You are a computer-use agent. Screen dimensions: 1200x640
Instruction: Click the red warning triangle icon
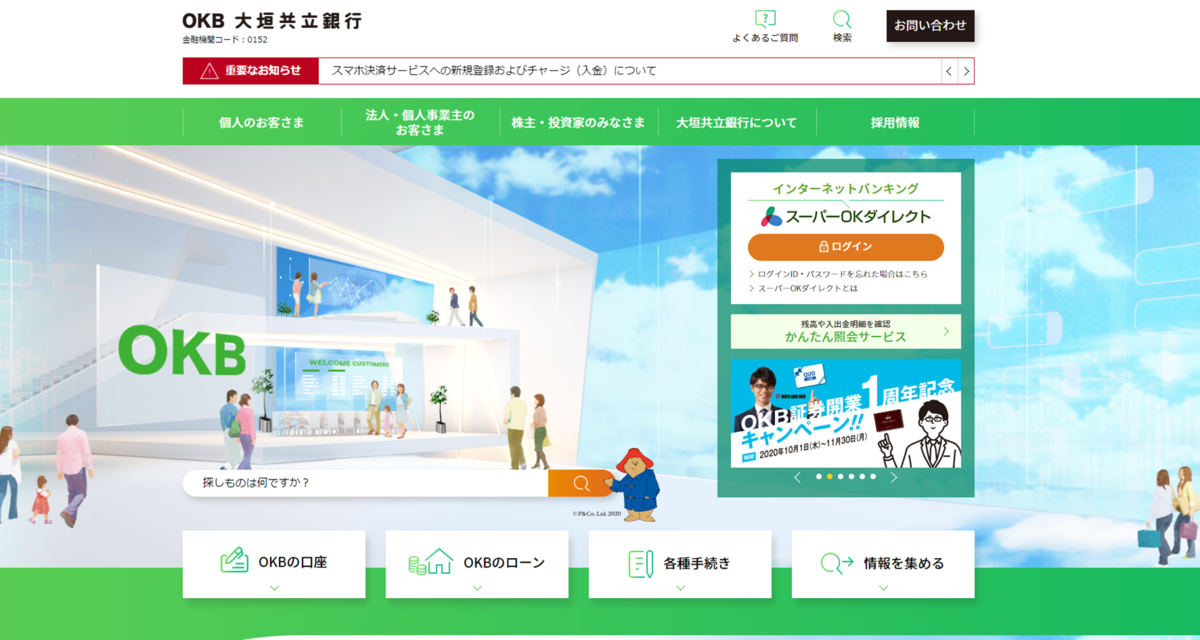pyautogui.click(x=209, y=71)
